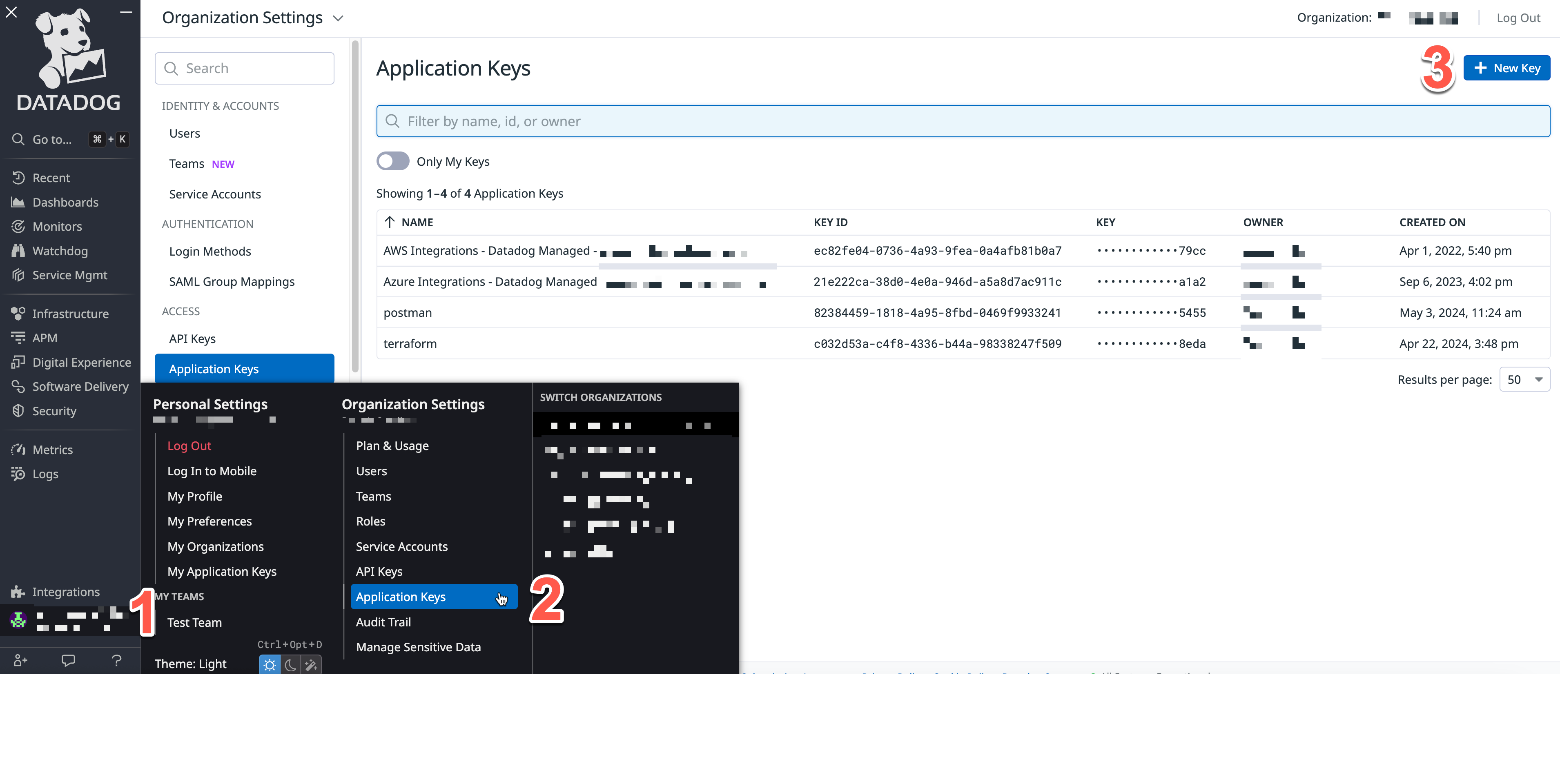This screenshot has height=784, width=1560.
Task: Click the settings sidebar scrollbar
Action: pos(355,206)
